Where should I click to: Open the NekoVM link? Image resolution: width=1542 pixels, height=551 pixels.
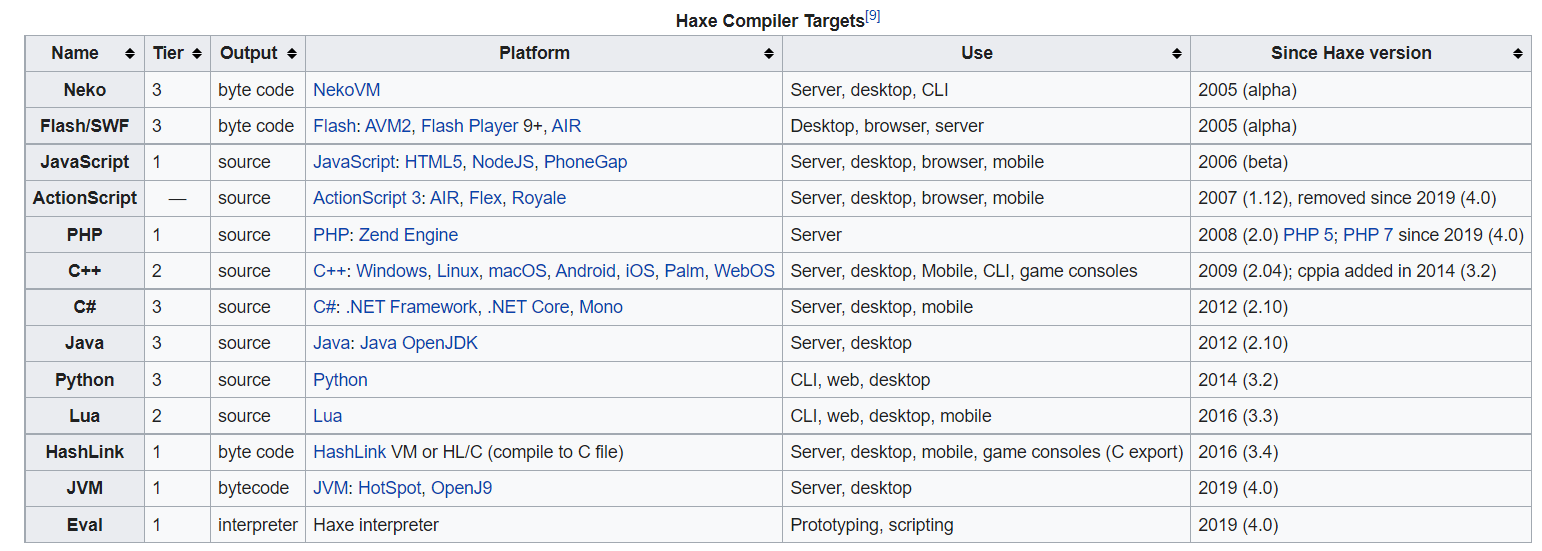[x=346, y=90]
